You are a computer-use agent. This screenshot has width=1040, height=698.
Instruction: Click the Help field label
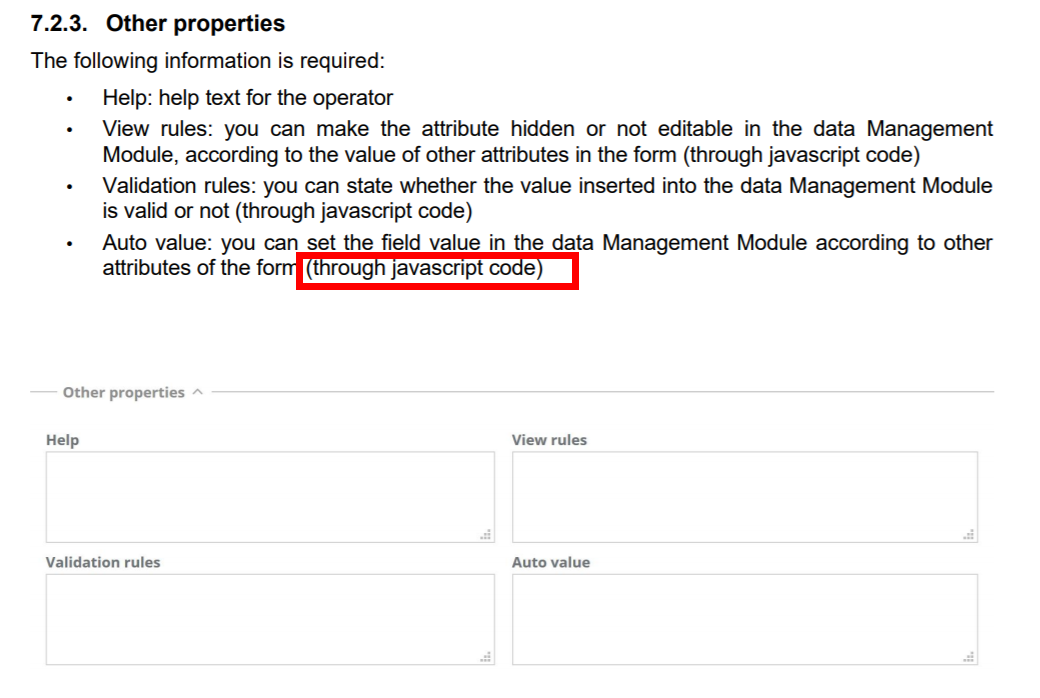(x=62, y=440)
